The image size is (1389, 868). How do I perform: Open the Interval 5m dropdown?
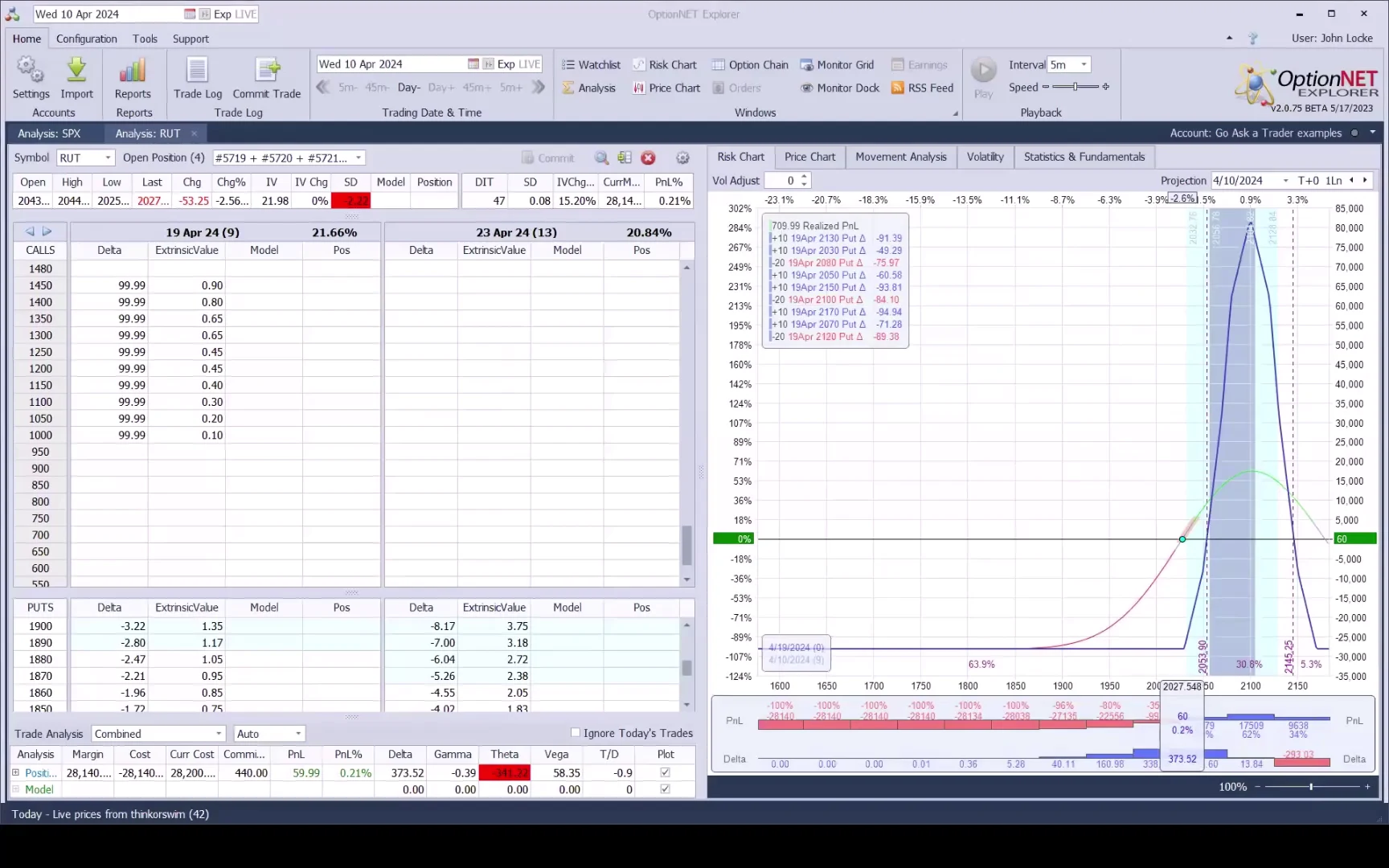(x=1084, y=64)
